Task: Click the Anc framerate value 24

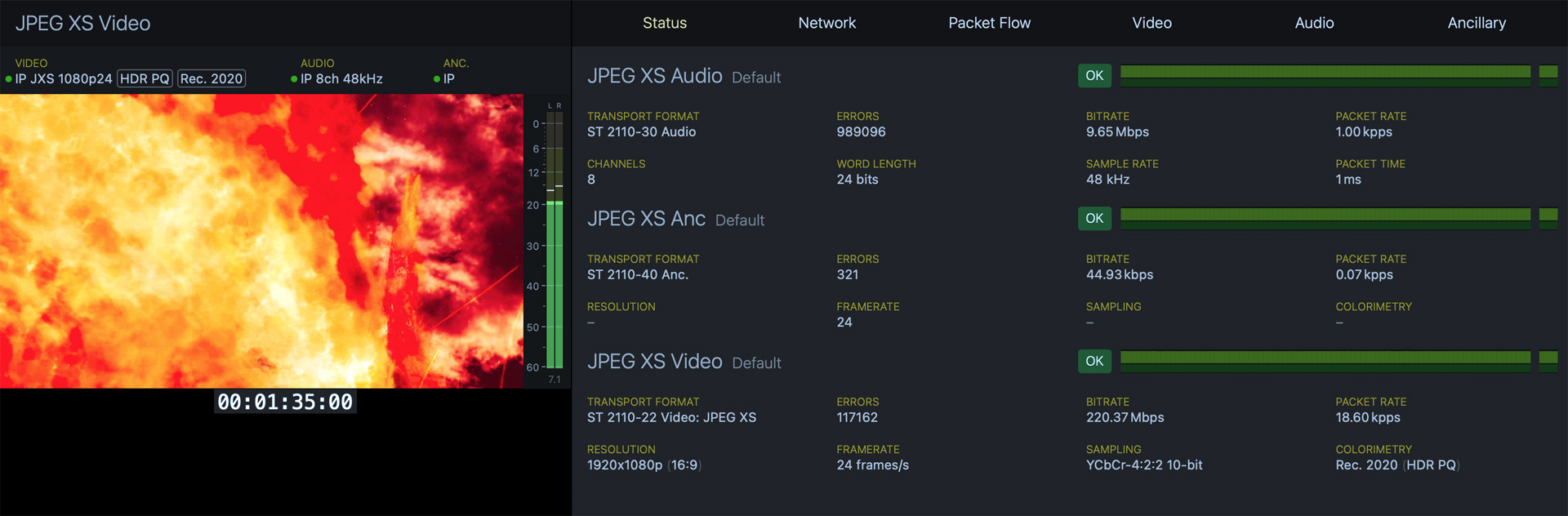Action: coord(844,322)
